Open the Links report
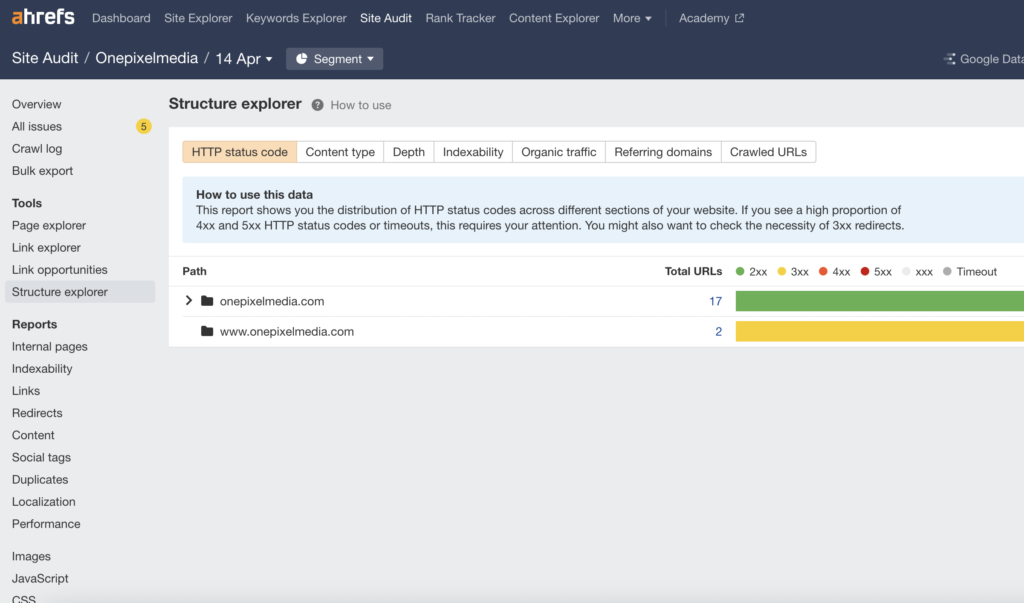Screen dimensions: 1024x603 pos(25,391)
